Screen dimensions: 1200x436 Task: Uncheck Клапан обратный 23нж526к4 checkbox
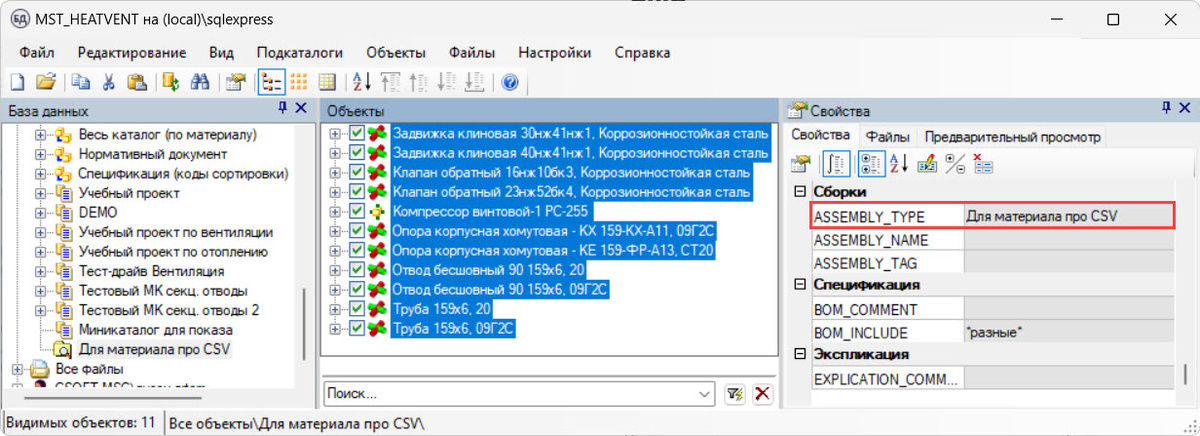(358, 191)
